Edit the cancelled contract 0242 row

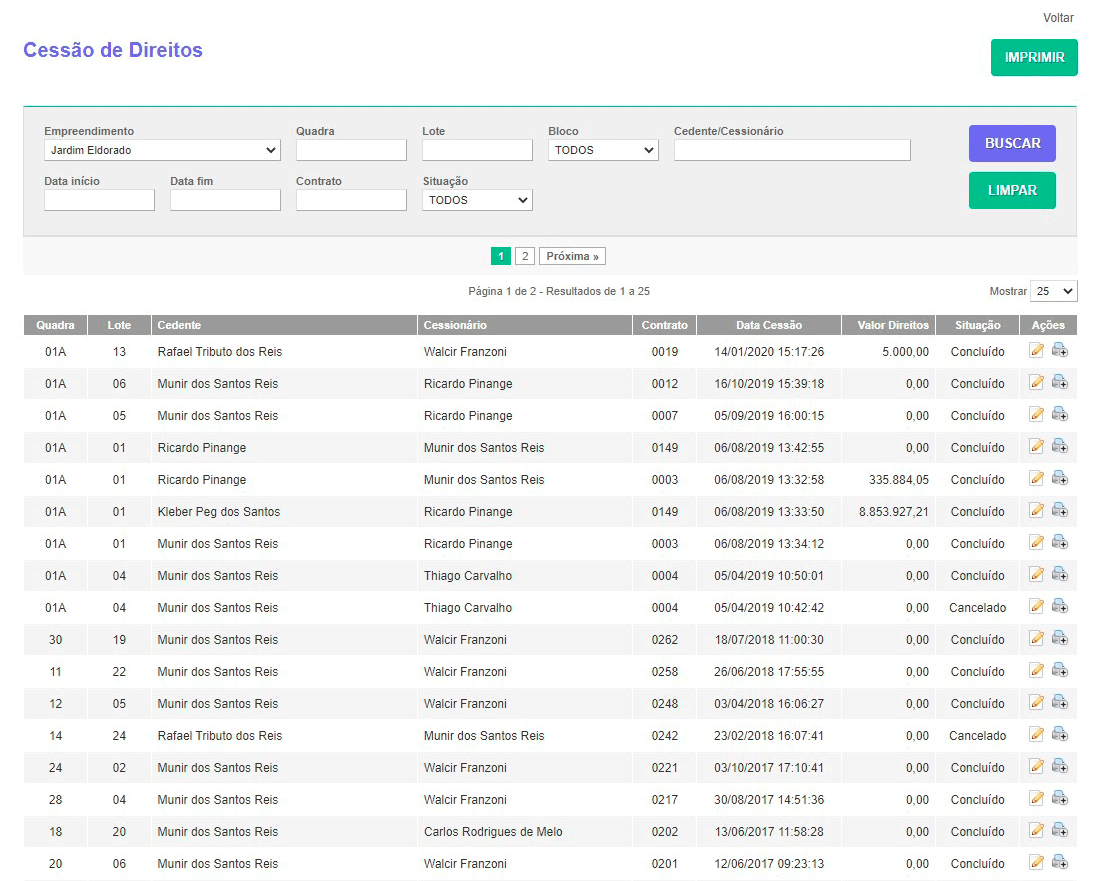click(1036, 734)
